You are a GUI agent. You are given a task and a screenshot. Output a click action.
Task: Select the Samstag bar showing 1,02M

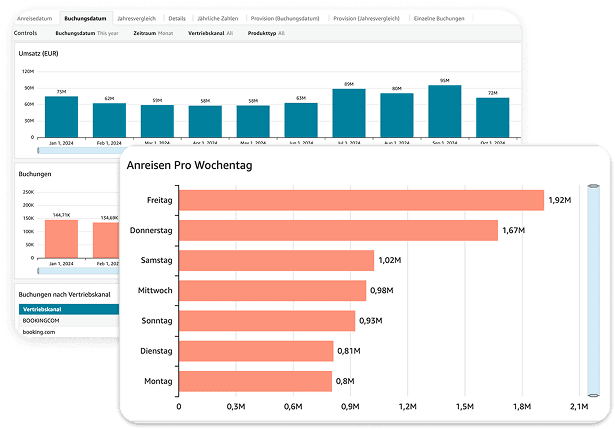pos(276,261)
